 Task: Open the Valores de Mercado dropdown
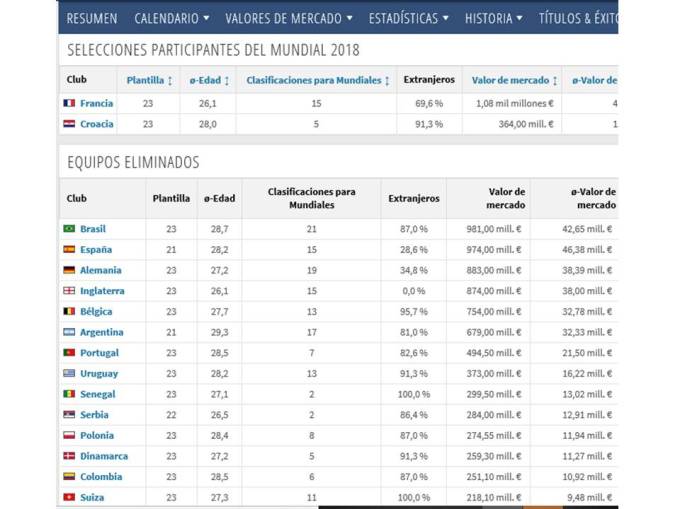click(x=289, y=18)
